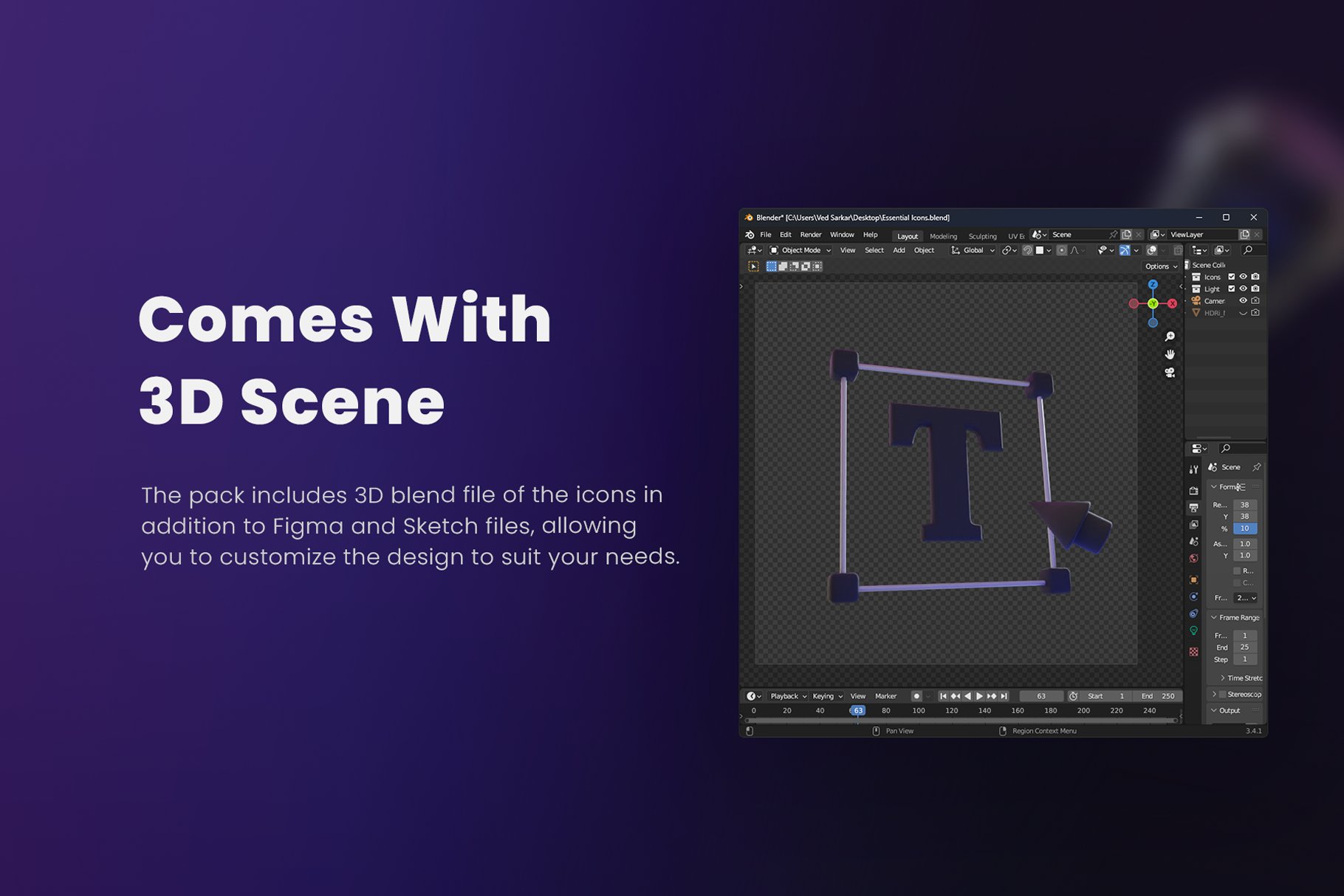The height and width of the screenshot is (896, 1344).
Task: Open the Object Mode dropdown
Action: pos(800,250)
